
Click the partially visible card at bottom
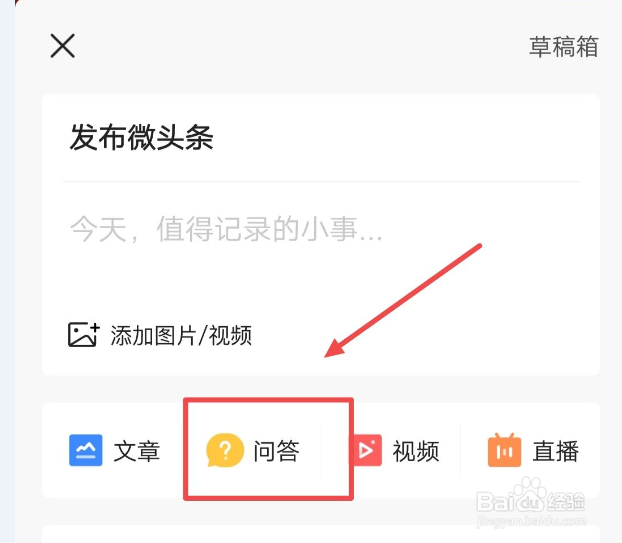tap(321, 534)
